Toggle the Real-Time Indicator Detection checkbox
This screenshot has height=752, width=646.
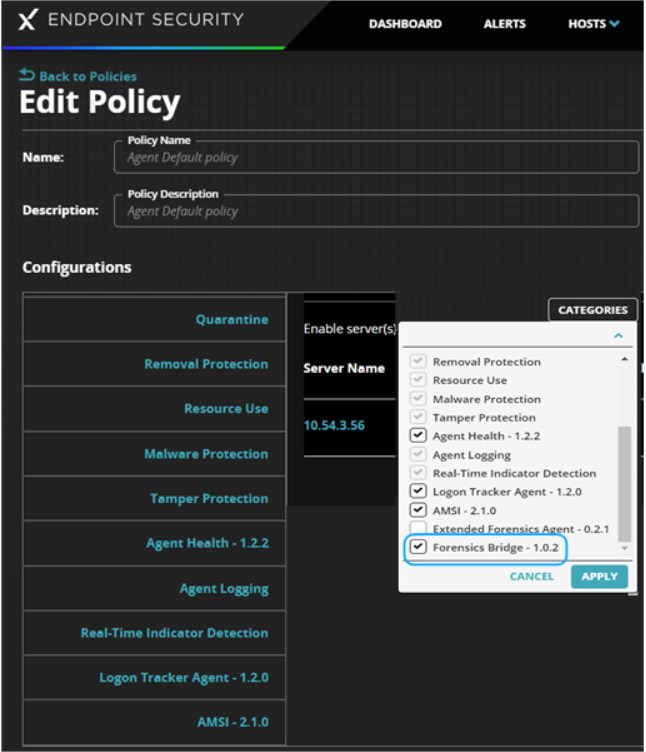(x=418, y=472)
